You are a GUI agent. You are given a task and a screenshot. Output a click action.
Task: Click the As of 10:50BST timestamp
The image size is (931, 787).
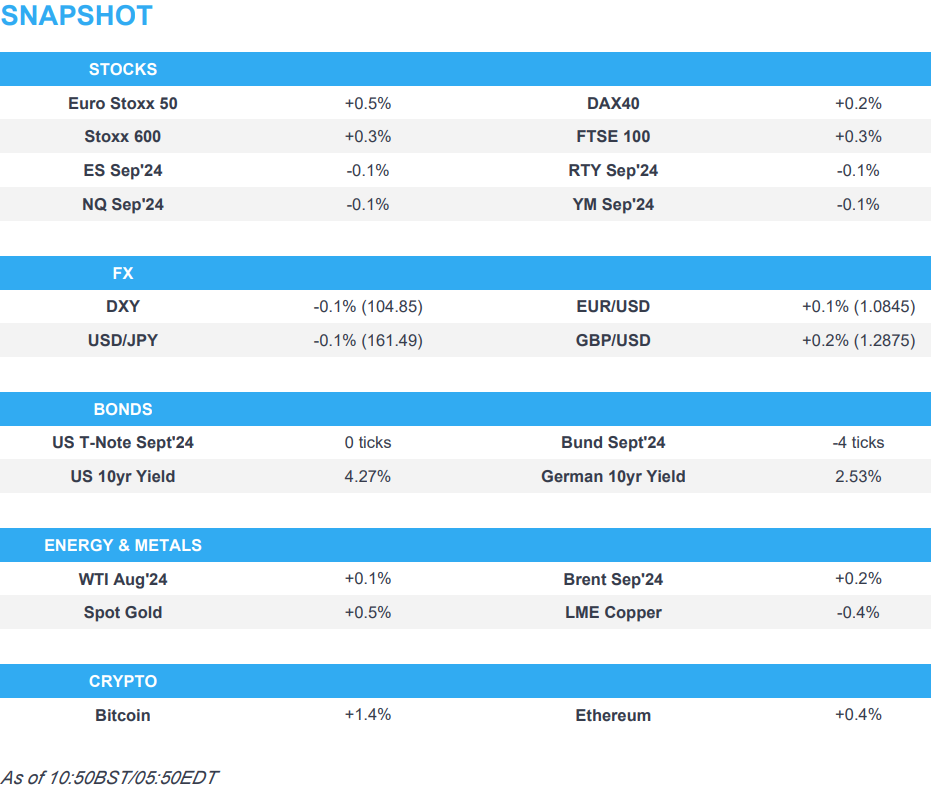pos(109,777)
